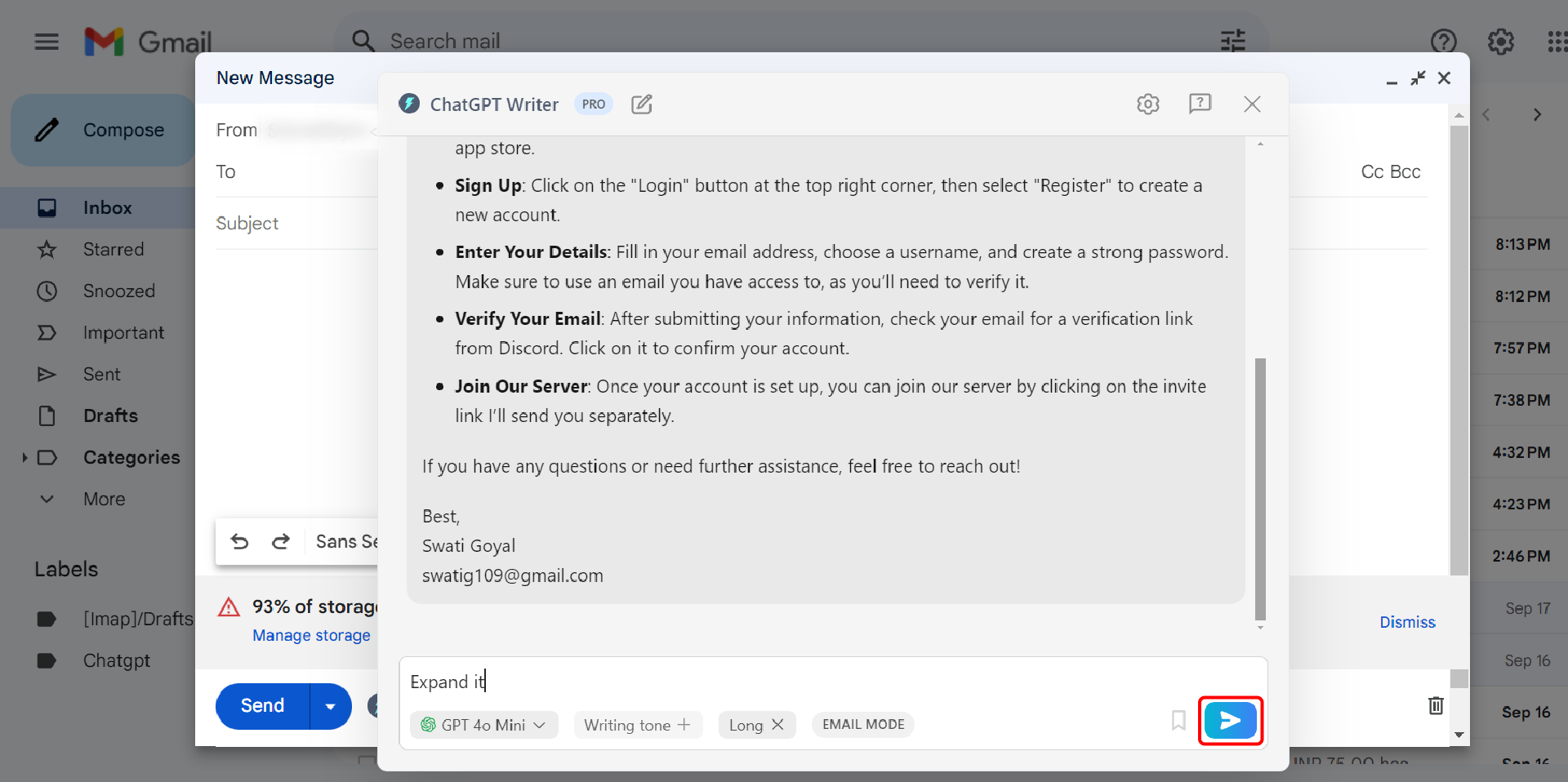
Task: Click the ChatGPT Writer send arrow button
Action: tap(1230, 720)
